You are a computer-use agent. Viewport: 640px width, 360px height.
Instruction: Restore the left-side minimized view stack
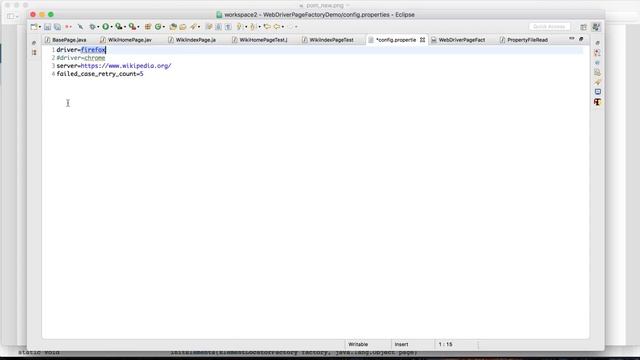pos(34,43)
